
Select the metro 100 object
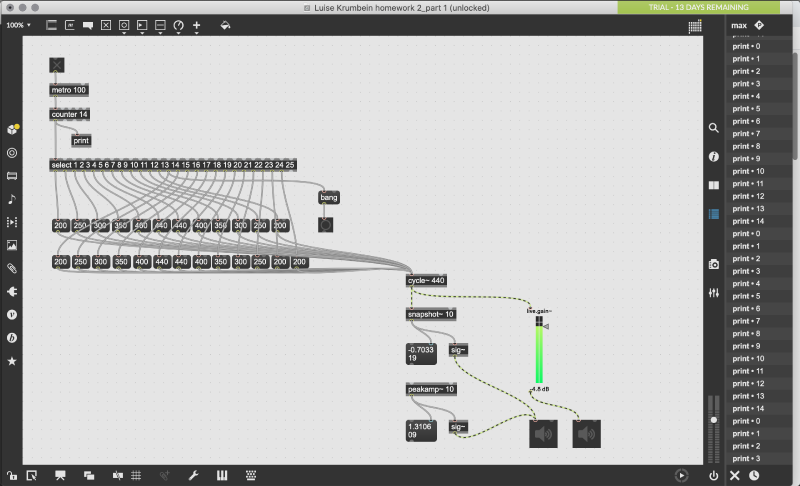coord(69,90)
